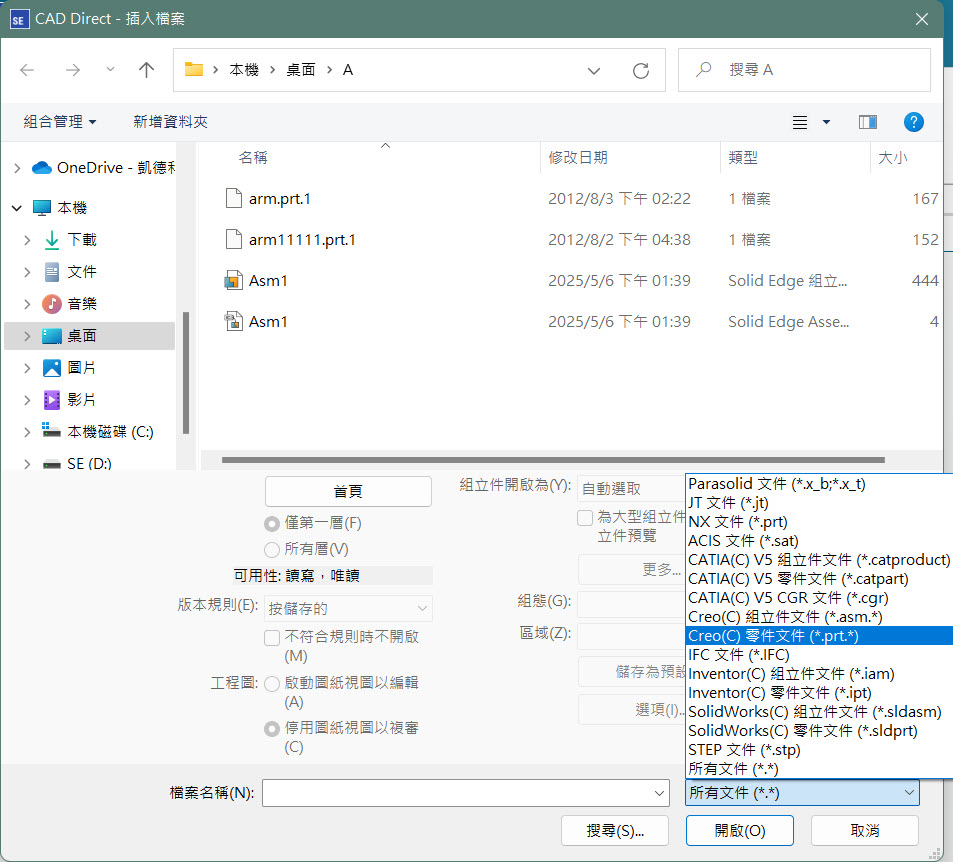Go back with the left arrow

(27, 71)
